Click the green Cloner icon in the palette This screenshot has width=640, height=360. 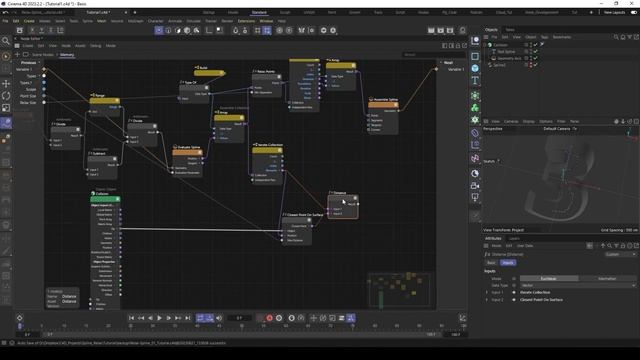tap(475, 108)
